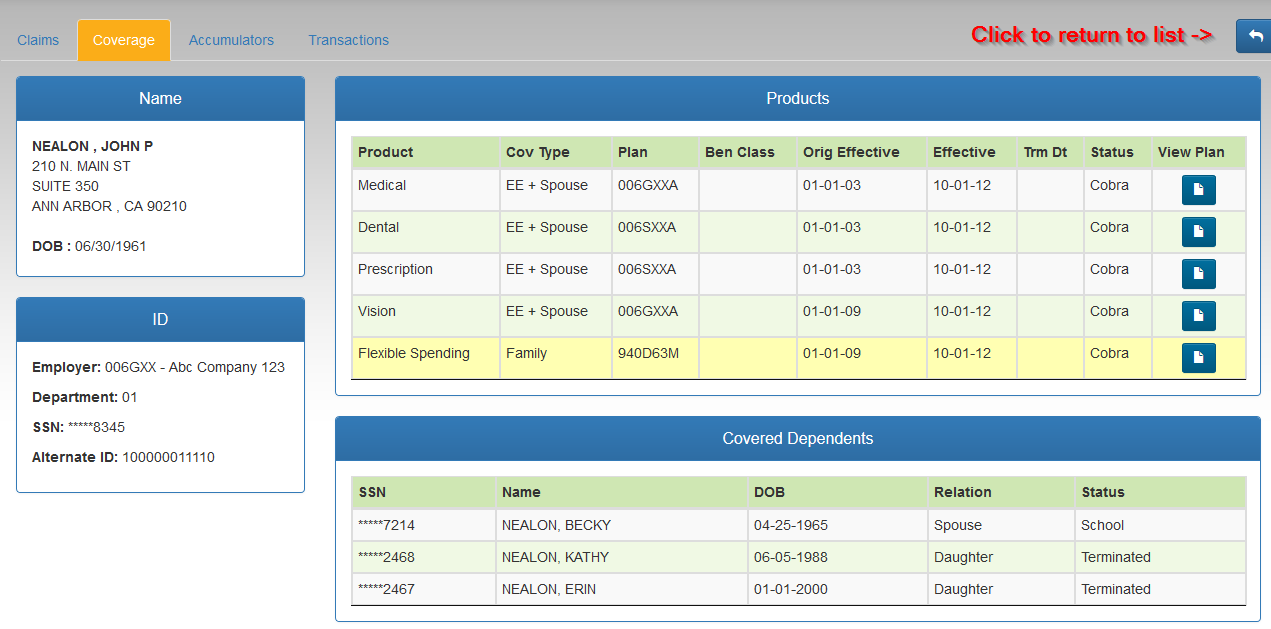The height and width of the screenshot is (629, 1271).
Task: Go to the Transactions tab
Action: click(x=348, y=40)
